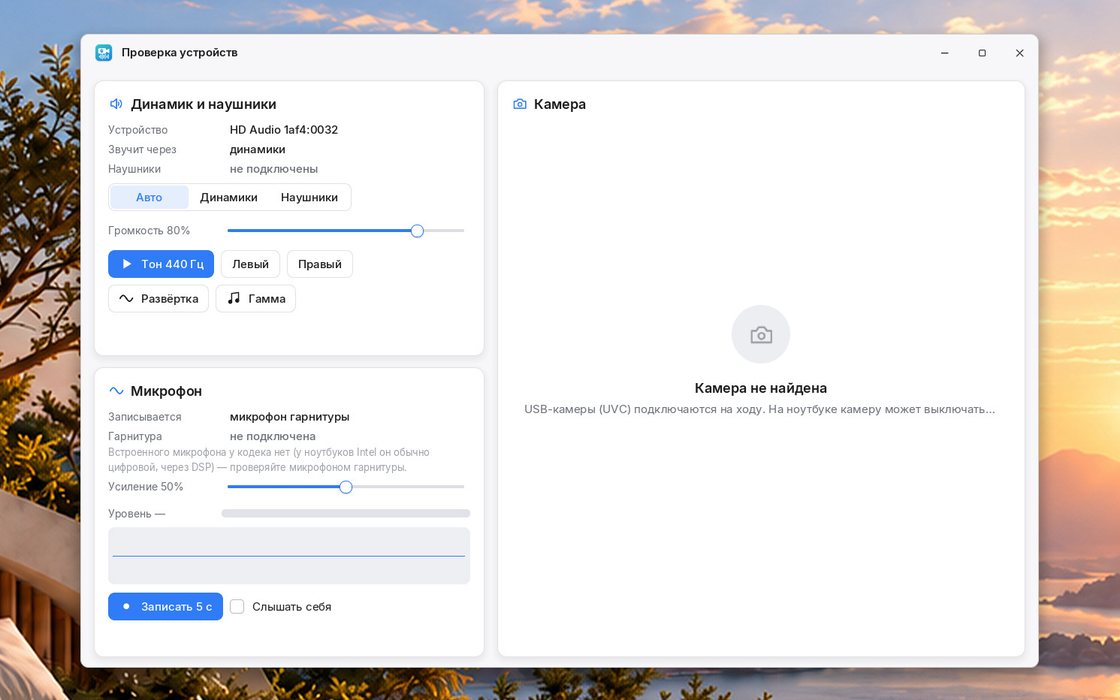
Task: Click the speaker icon beside Динамик и наушники
Action: (x=116, y=104)
